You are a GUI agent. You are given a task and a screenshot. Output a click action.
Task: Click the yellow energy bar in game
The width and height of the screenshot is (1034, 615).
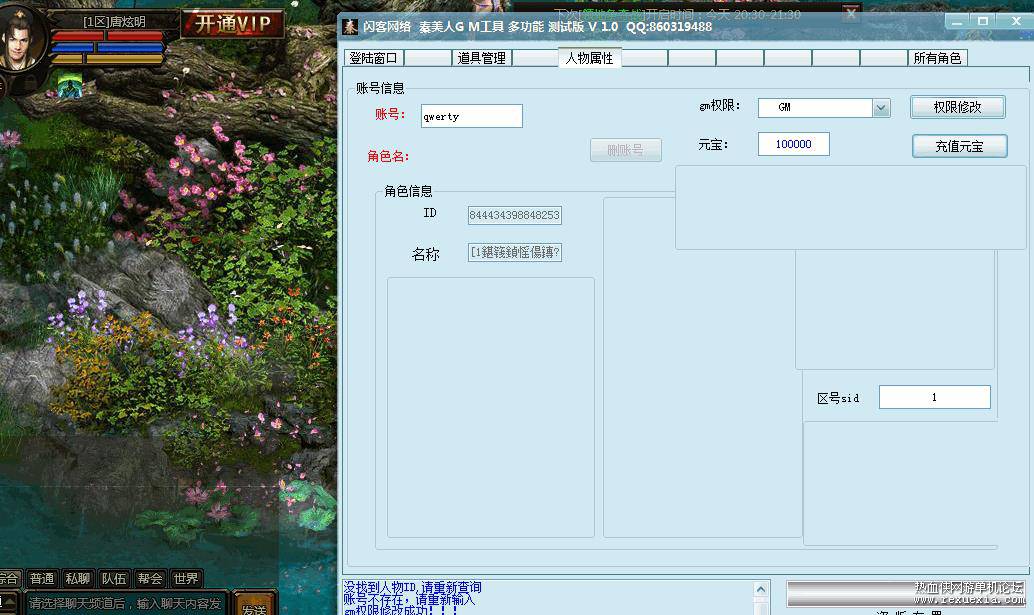pos(107,59)
